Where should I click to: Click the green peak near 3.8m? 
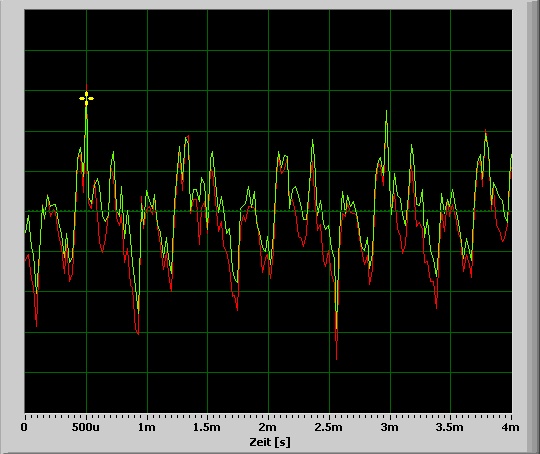click(x=486, y=135)
